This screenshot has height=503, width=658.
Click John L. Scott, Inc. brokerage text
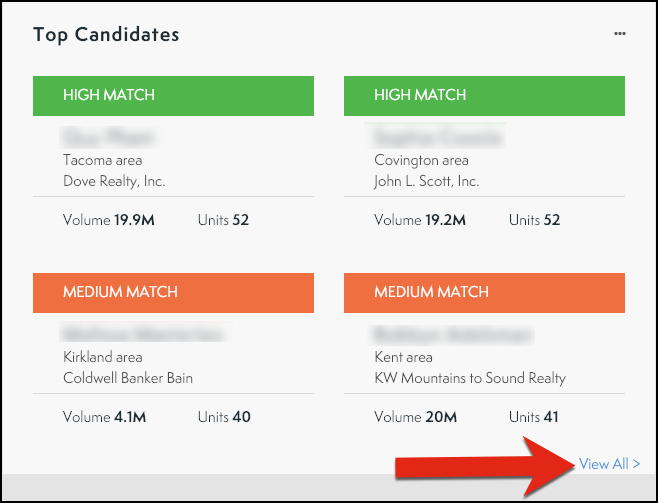coord(427,182)
